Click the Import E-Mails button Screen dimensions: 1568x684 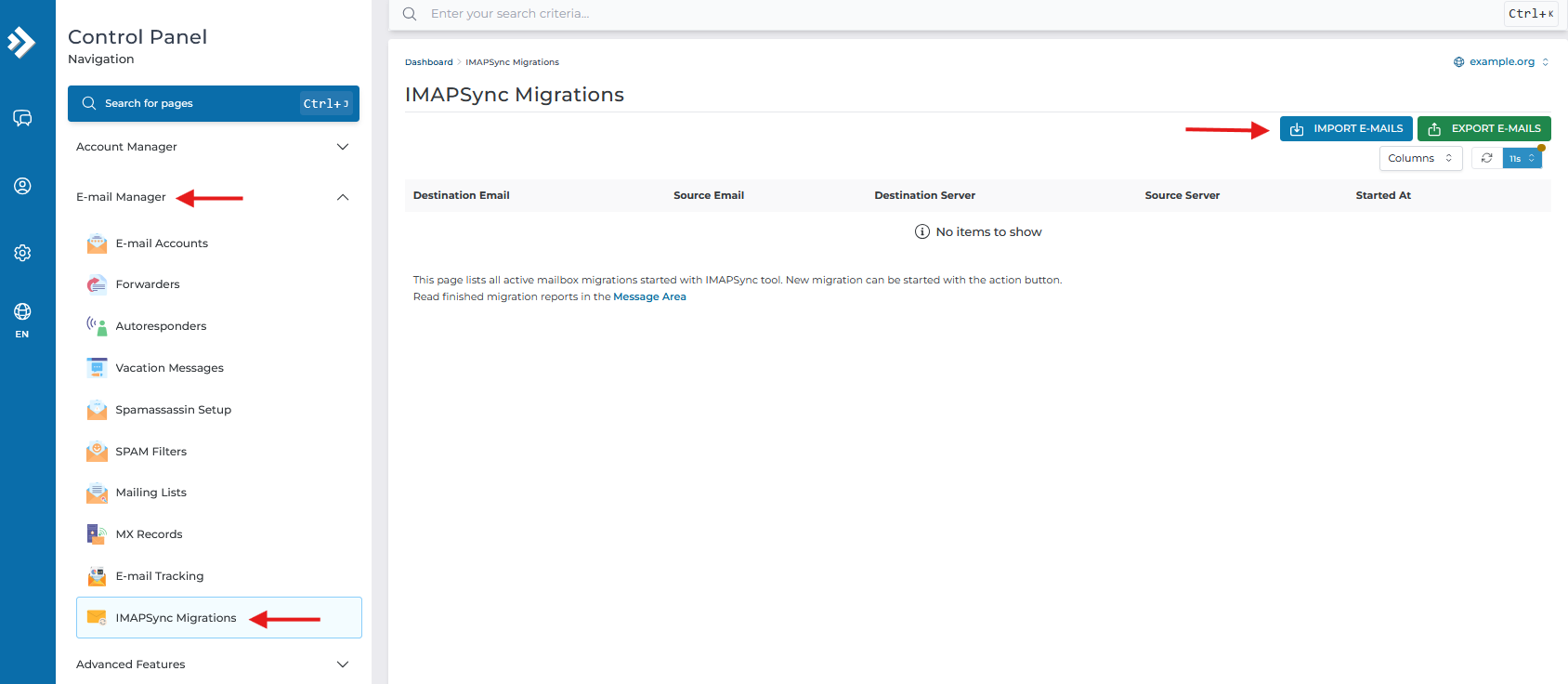point(1345,128)
